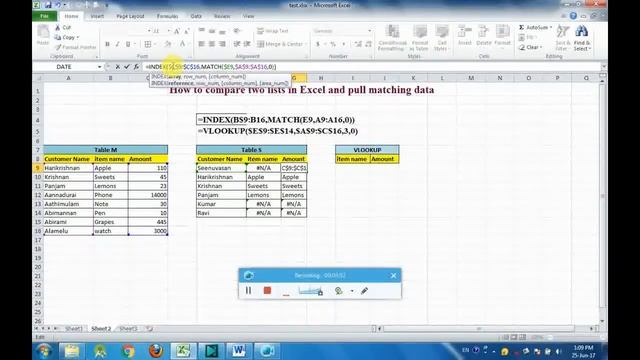Open Insert Function fx dialog
Image resolution: width=640 pixels, height=360 pixels.
coord(136,67)
